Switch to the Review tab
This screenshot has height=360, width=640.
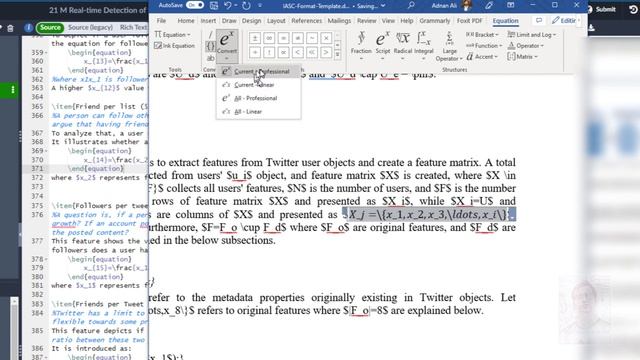pyautogui.click(x=367, y=20)
